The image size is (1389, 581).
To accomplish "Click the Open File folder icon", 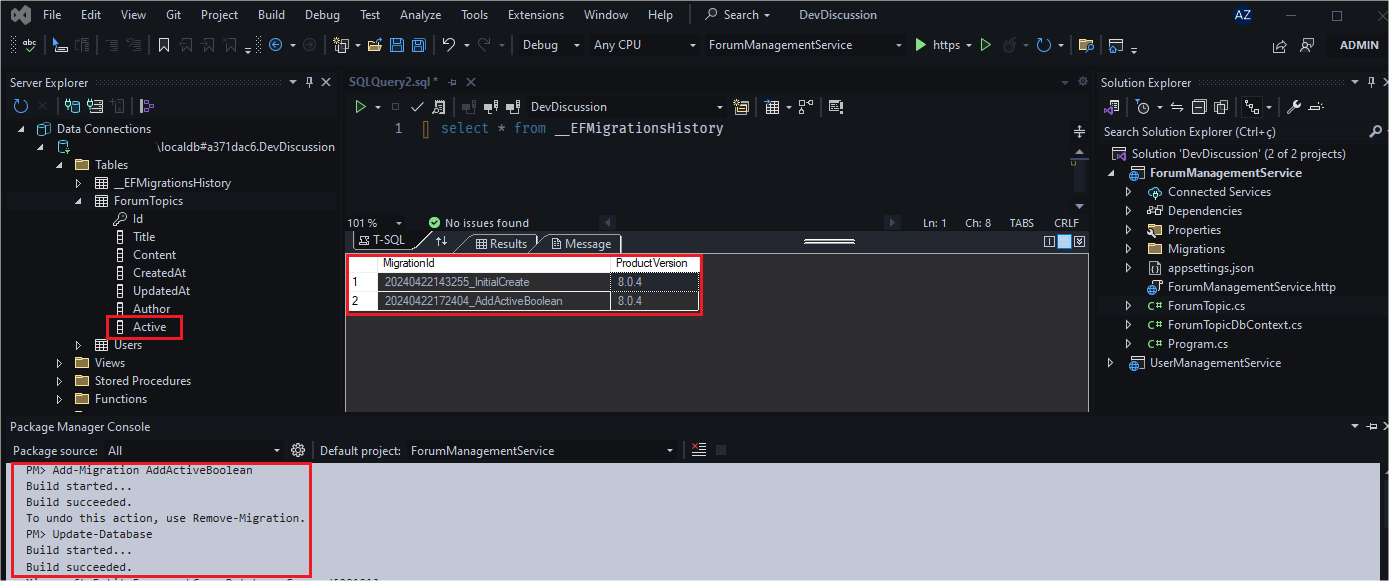I will [375, 45].
